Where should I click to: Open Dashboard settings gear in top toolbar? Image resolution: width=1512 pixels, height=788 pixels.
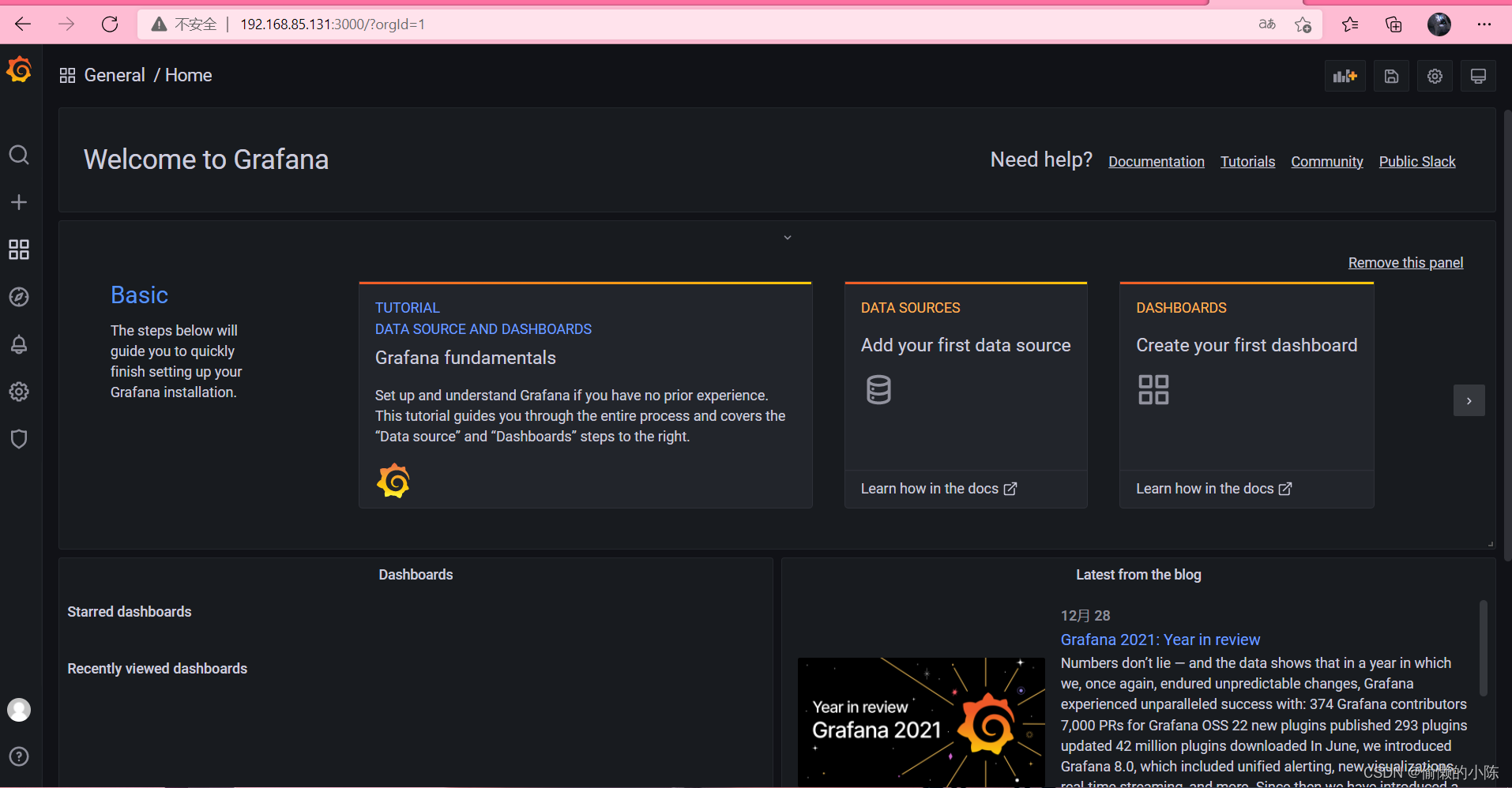click(x=1435, y=76)
